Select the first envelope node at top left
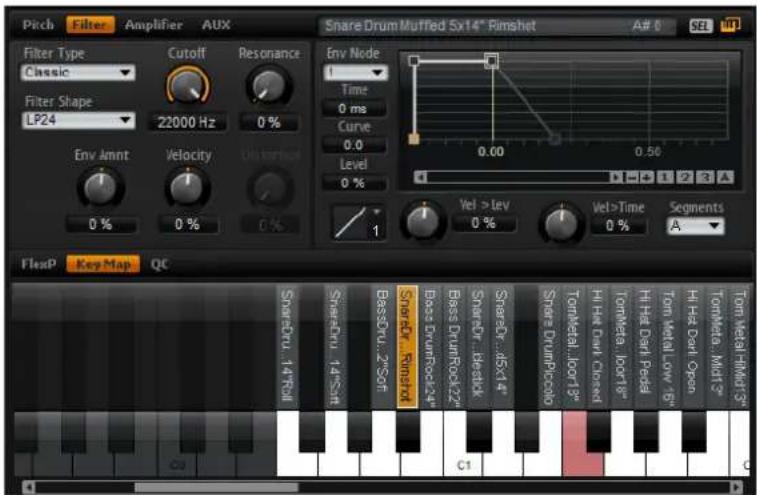Image resolution: width=757 pixels, height=495 pixels. tap(414, 61)
